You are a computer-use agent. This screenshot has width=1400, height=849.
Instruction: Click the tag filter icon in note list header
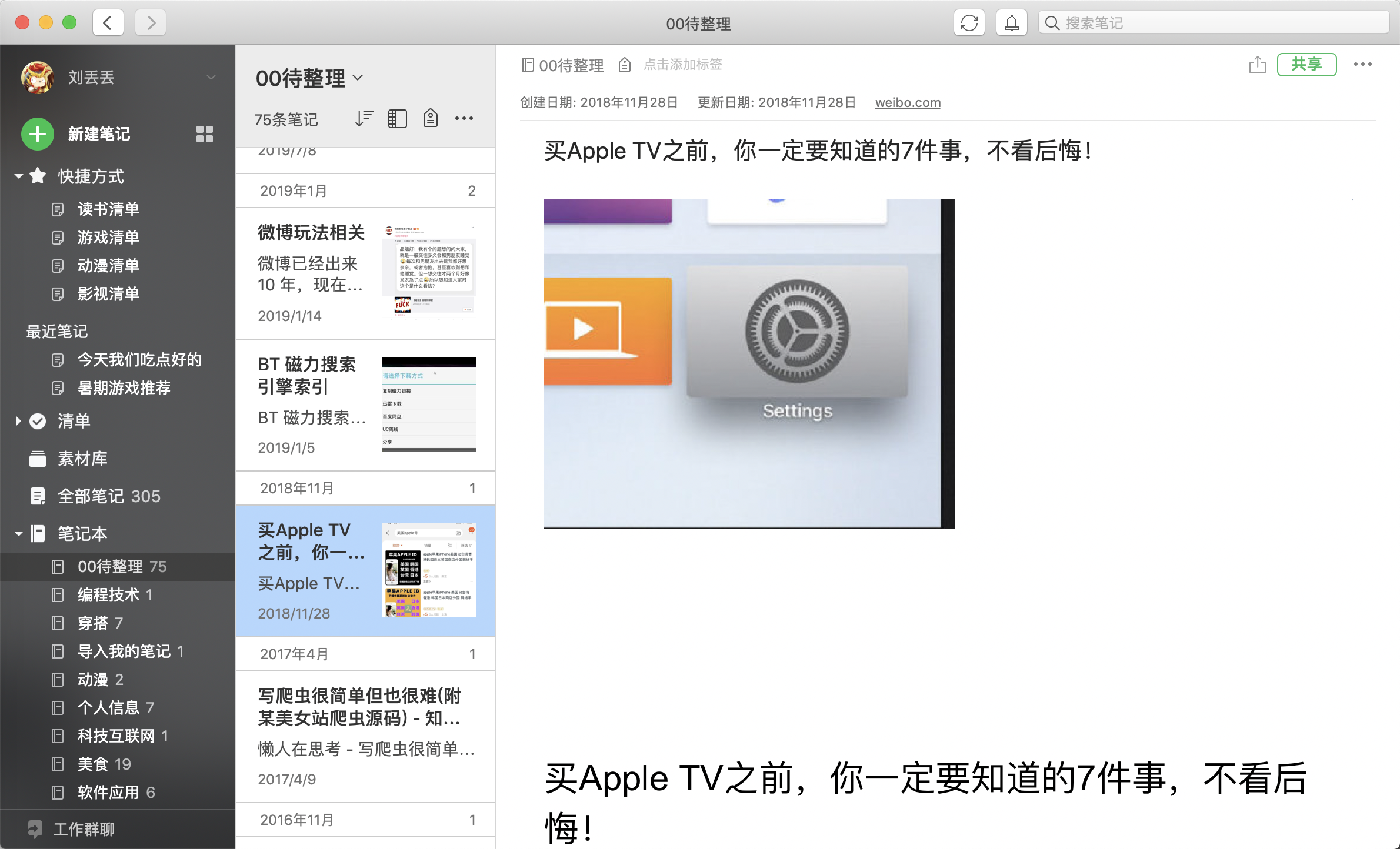(431, 119)
